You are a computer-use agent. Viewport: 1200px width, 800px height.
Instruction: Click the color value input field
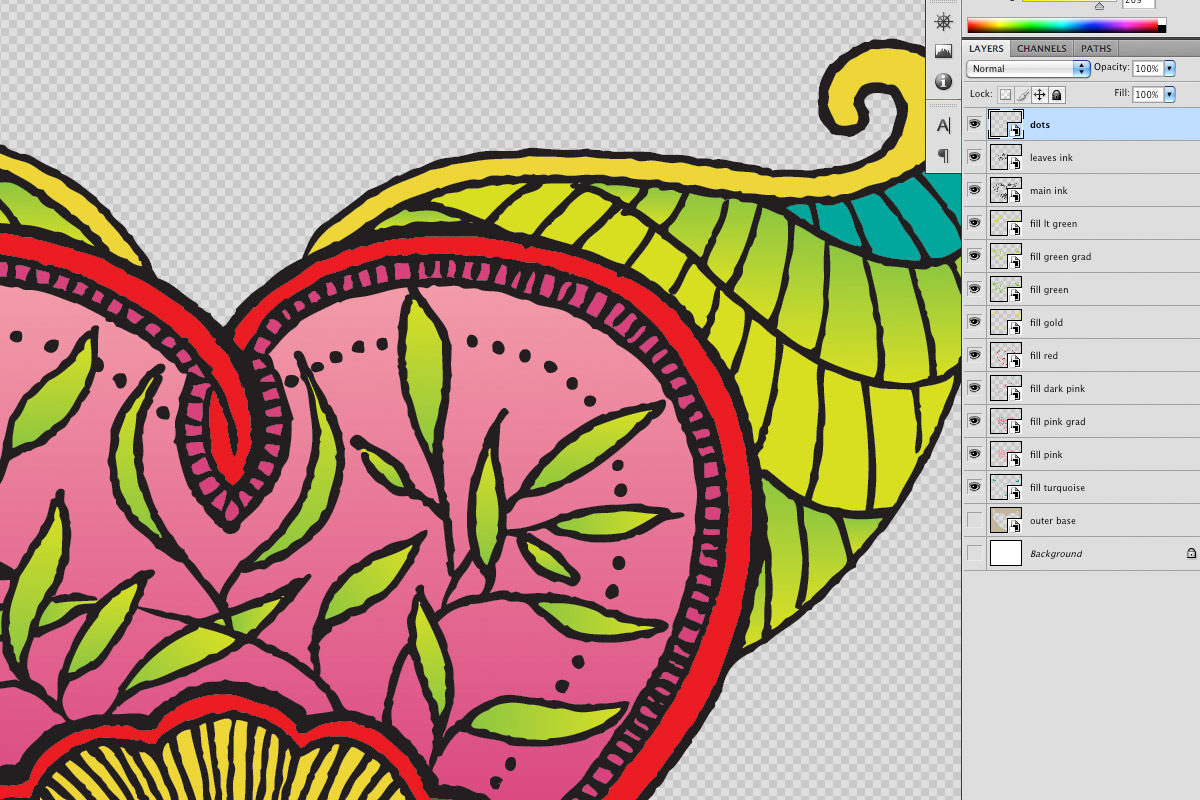click(1138, 3)
